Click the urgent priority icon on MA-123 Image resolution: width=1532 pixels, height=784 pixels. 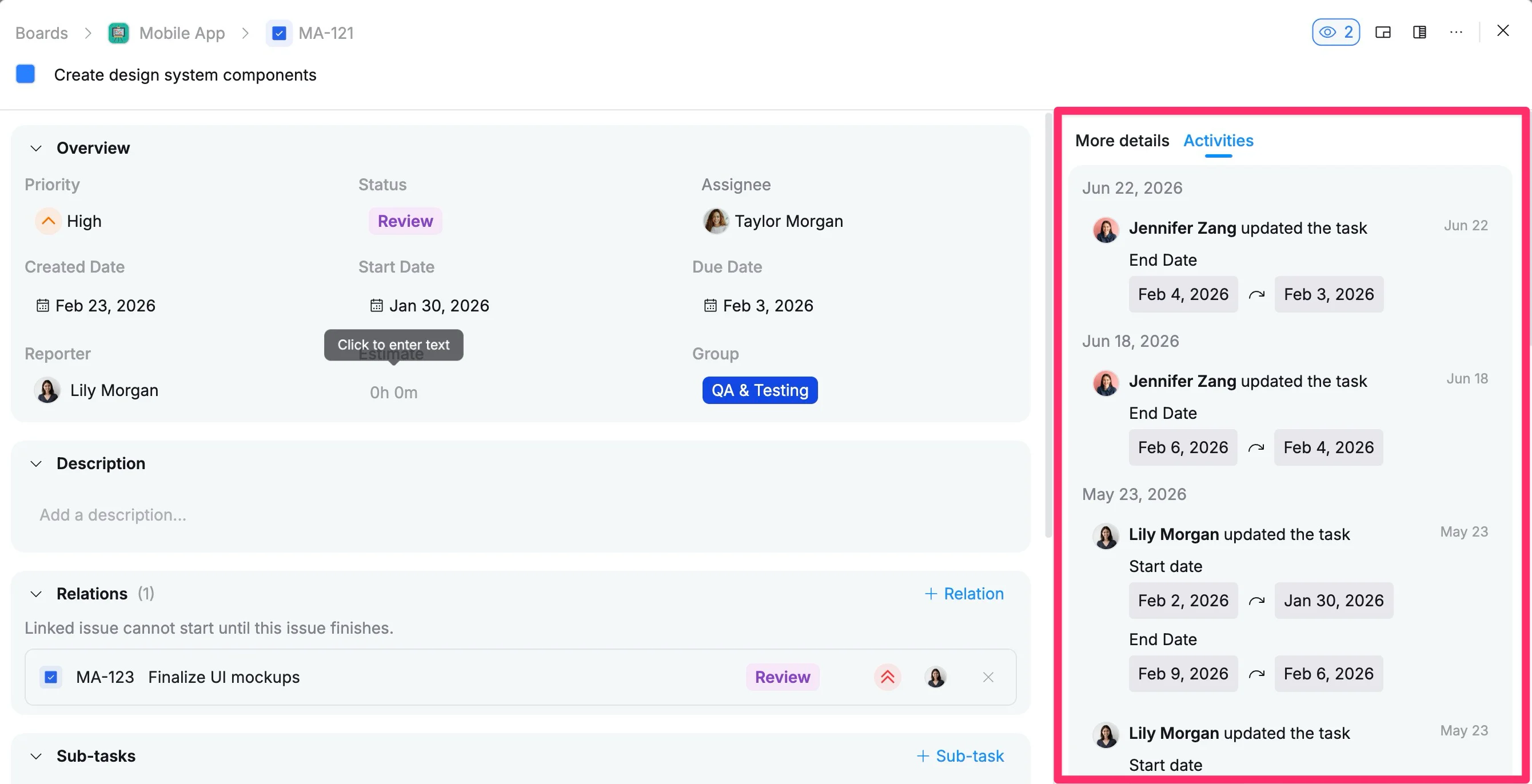coord(887,677)
